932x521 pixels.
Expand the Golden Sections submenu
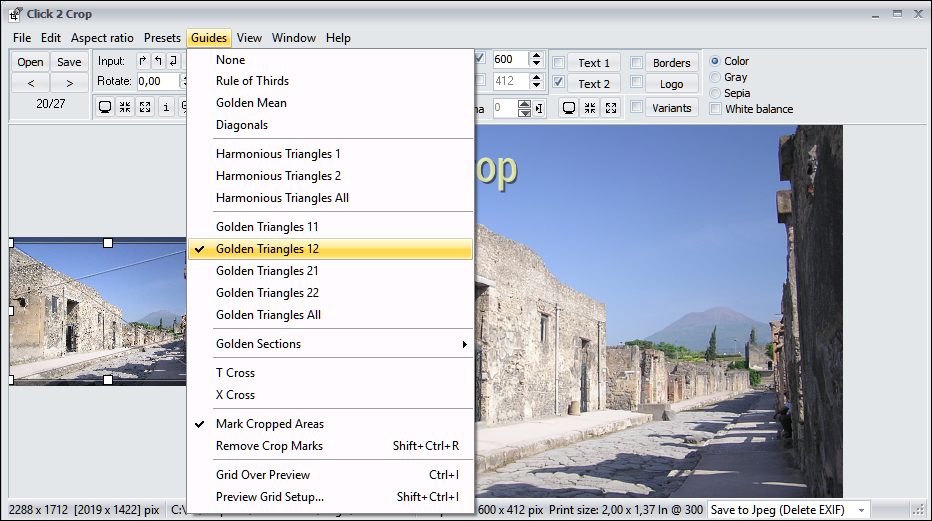330,344
